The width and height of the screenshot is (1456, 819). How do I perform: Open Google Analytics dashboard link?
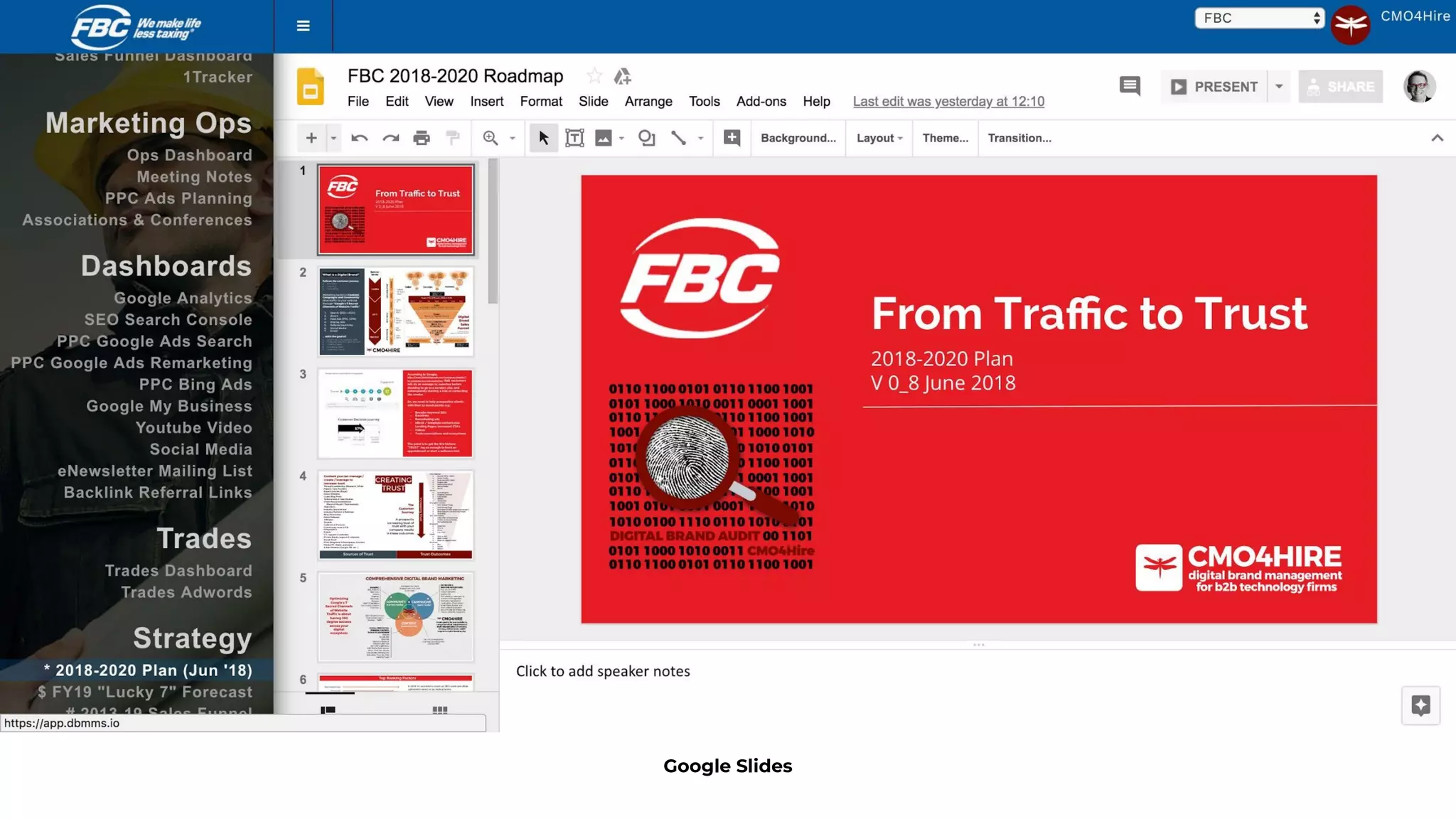(x=183, y=298)
